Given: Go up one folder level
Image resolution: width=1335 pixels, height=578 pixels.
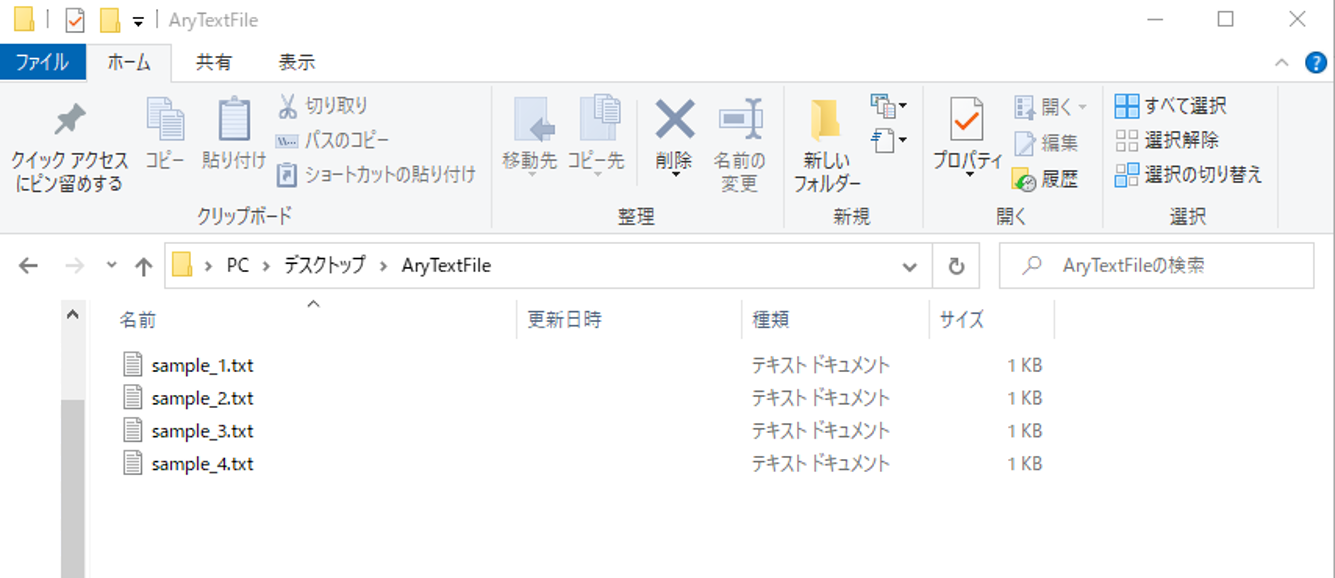Looking at the screenshot, I should pyautogui.click(x=143, y=266).
